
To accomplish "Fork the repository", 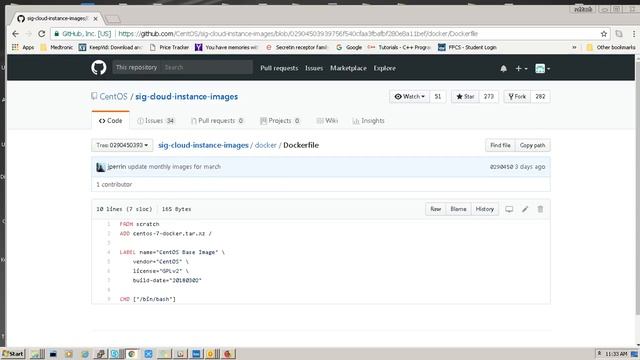I will click(517, 97).
